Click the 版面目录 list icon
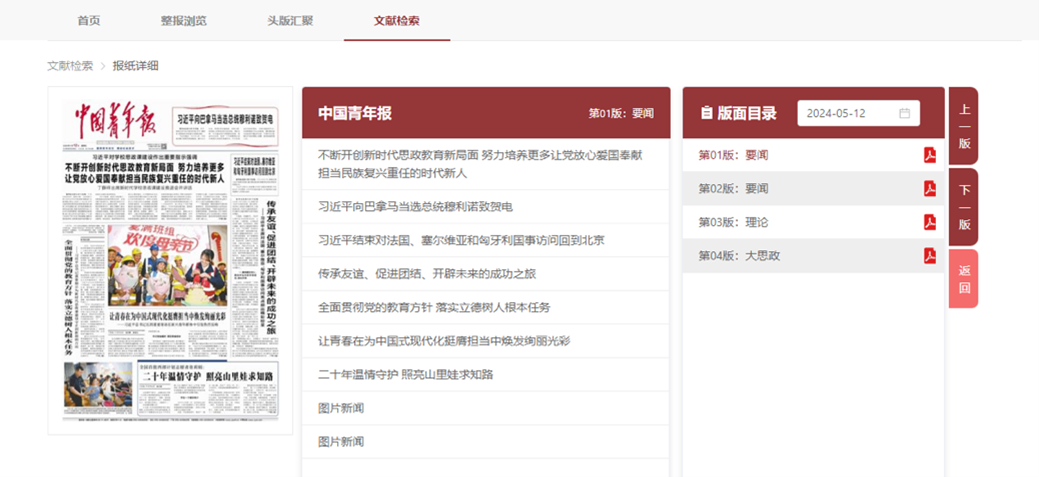 [x=706, y=113]
